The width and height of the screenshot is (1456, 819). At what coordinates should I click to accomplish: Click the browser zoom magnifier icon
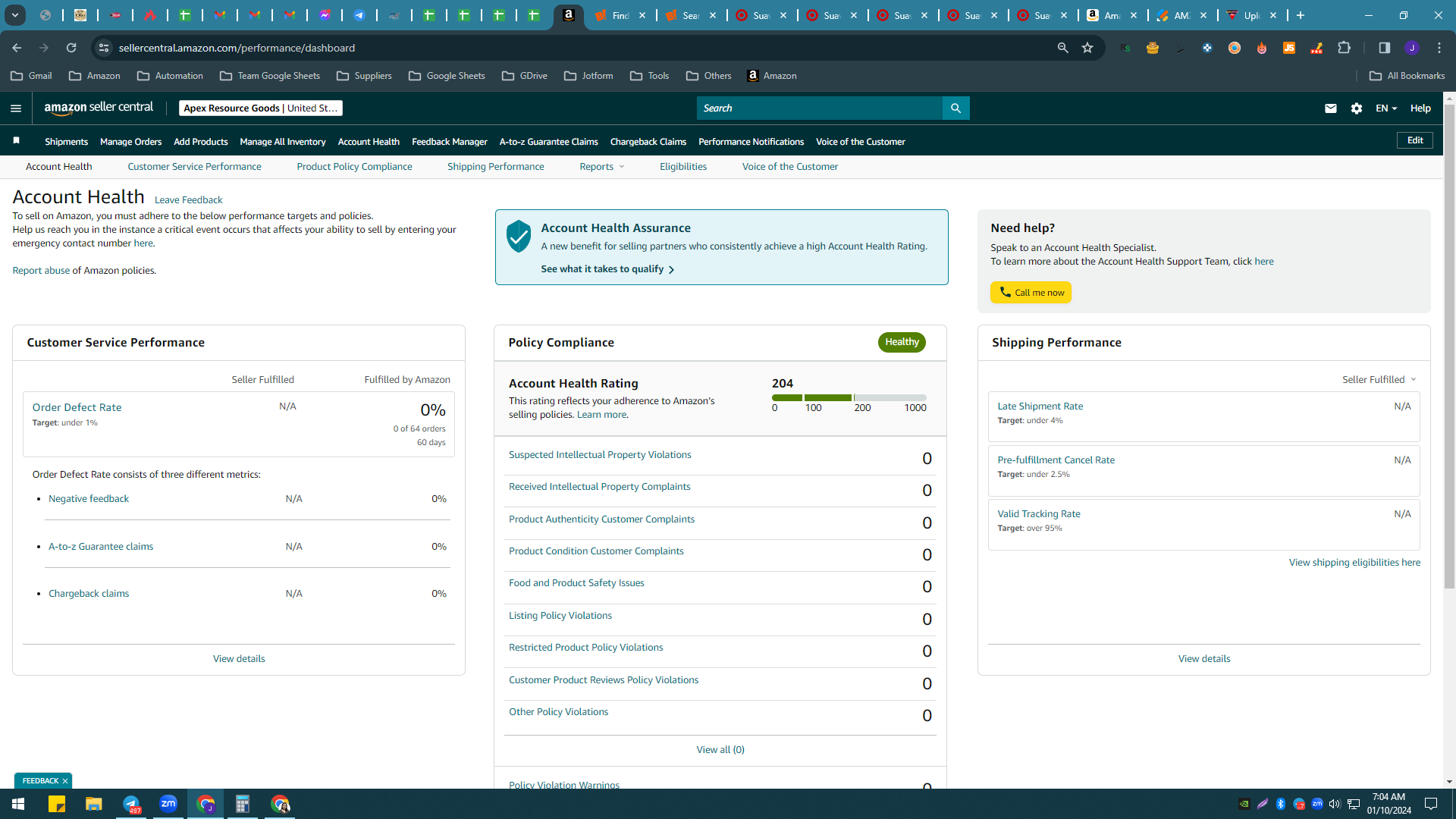[1062, 48]
